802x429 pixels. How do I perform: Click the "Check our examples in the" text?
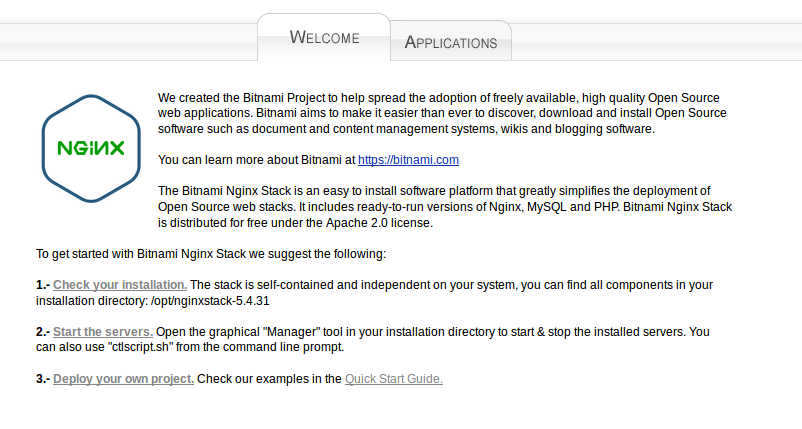269,379
